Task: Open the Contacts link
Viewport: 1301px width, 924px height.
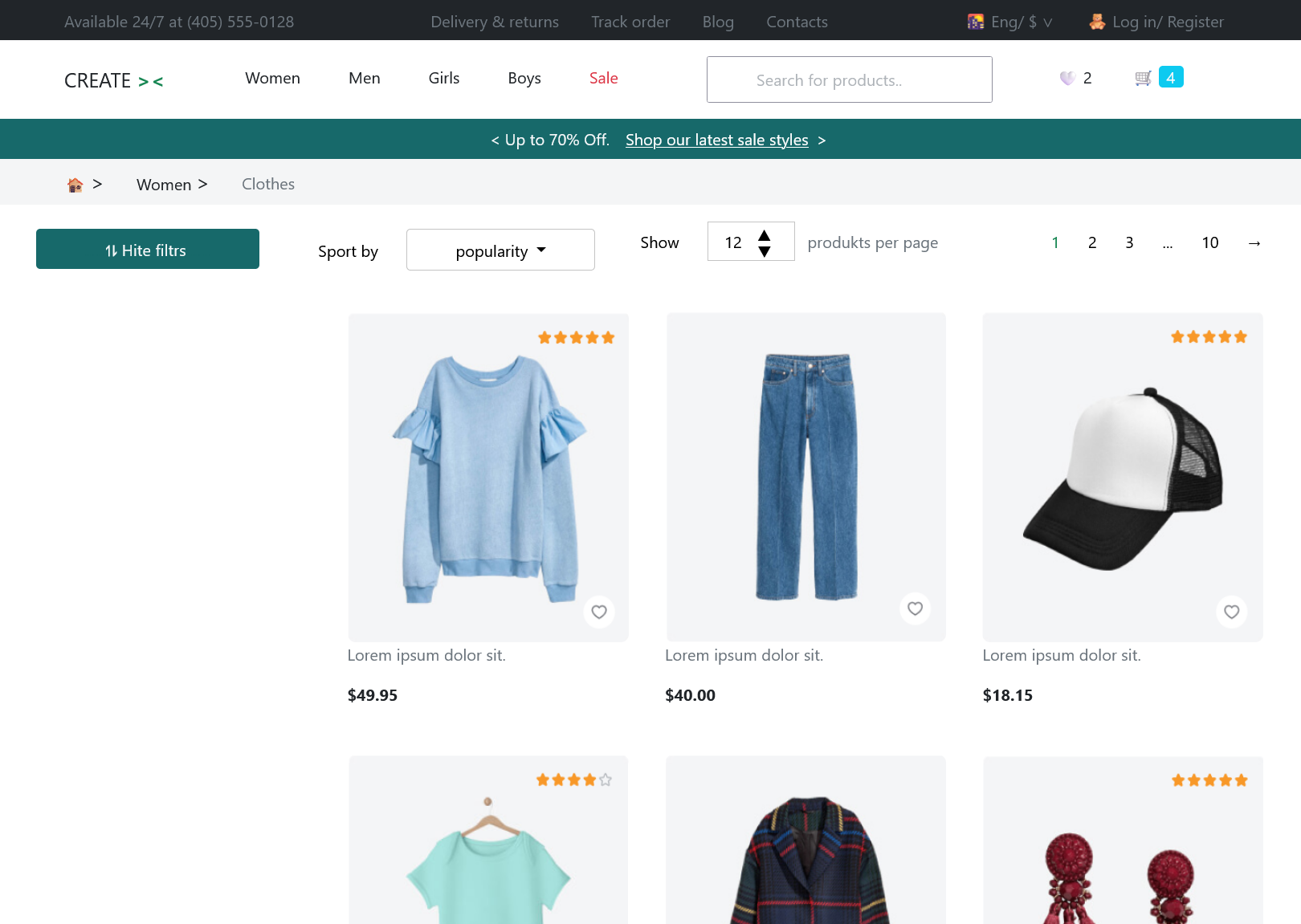Action: pos(797,22)
